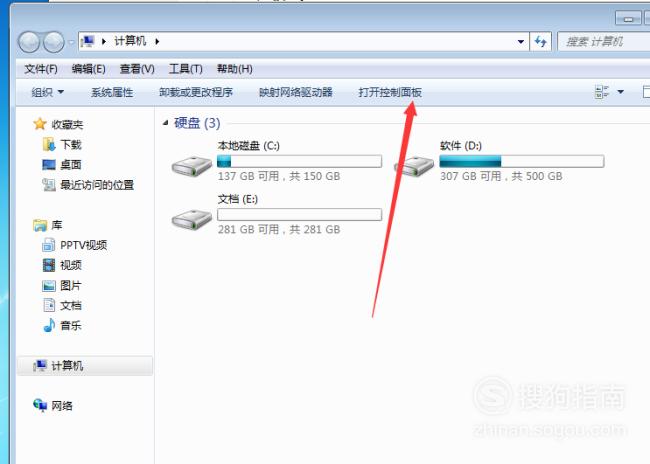The width and height of the screenshot is (650, 464).
Task: Select the 本地磁盘 (C:) drive icon
Action: 192,165
